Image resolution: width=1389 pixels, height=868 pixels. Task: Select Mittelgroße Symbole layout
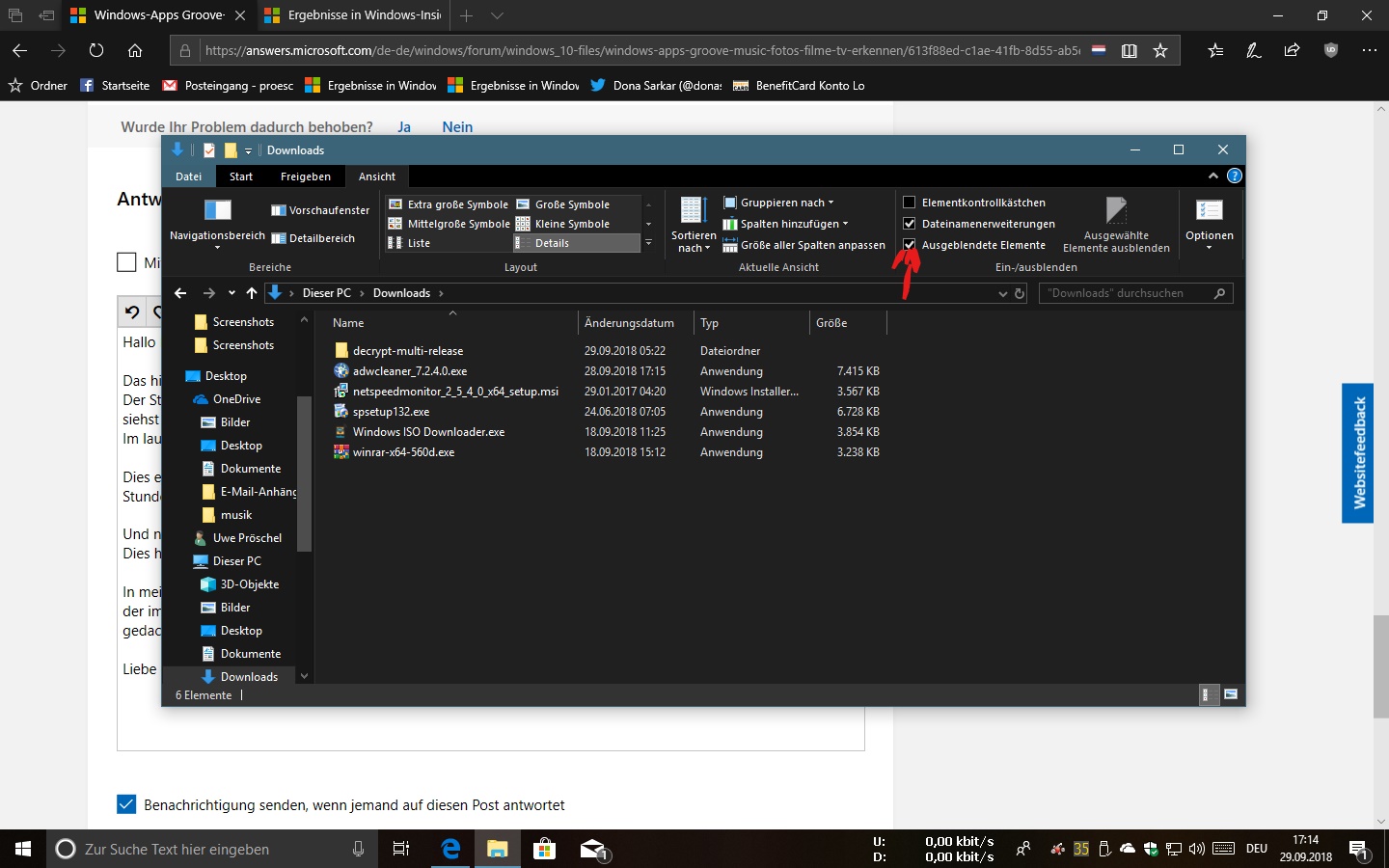pos(449,224)
